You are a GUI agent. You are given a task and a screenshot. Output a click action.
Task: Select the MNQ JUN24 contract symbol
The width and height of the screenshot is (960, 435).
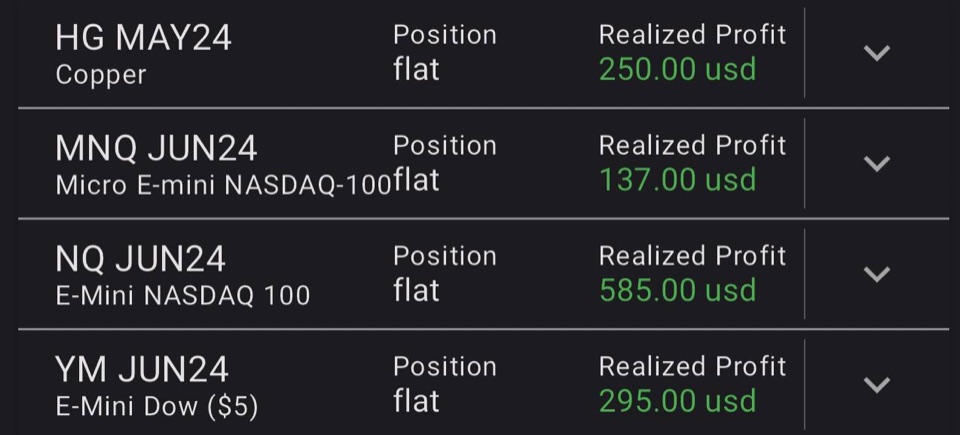point(156,148)
